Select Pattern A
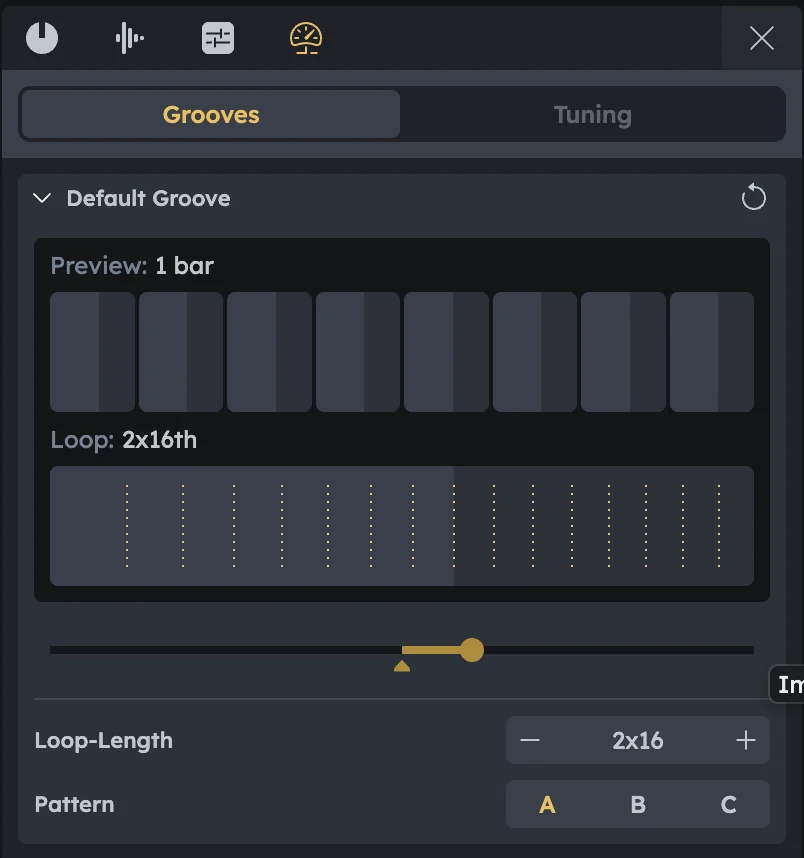Screen dimensions: 804x858 (x=547, y=804)
